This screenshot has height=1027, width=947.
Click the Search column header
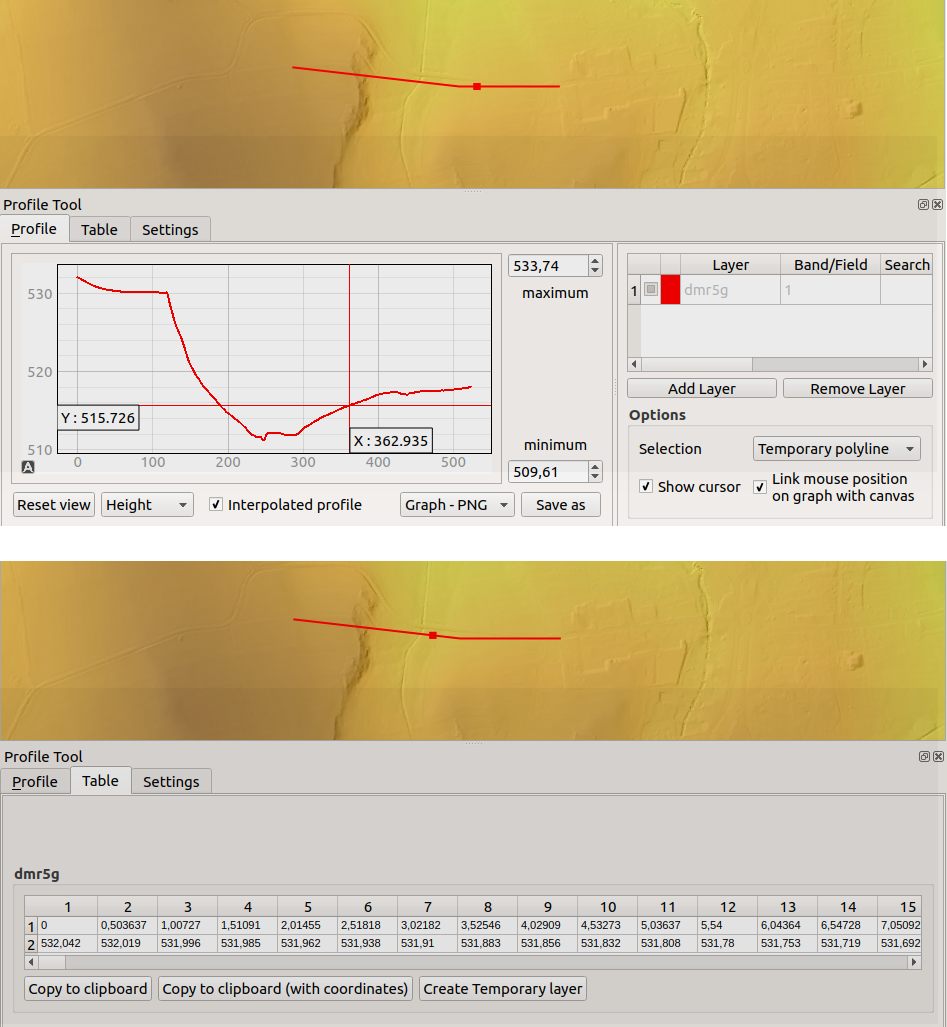pyautogui.click(x=906, y=265)
